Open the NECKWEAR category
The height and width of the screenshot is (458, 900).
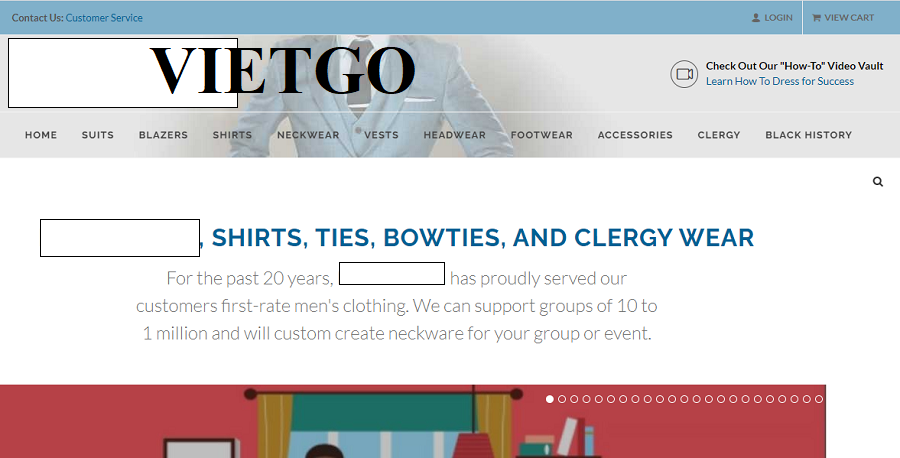click(x=308, y=135)
